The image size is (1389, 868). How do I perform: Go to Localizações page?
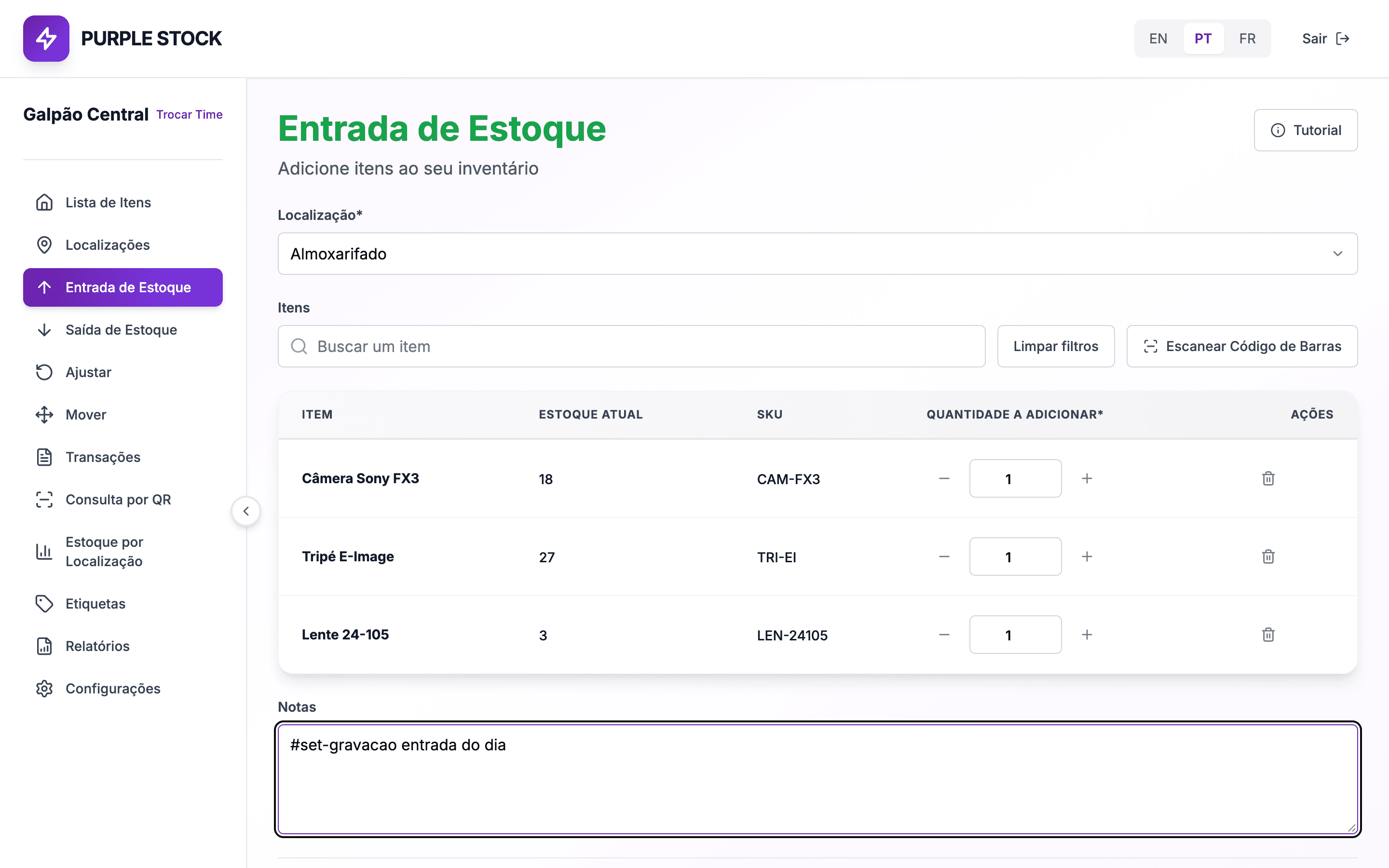point(123,245)
